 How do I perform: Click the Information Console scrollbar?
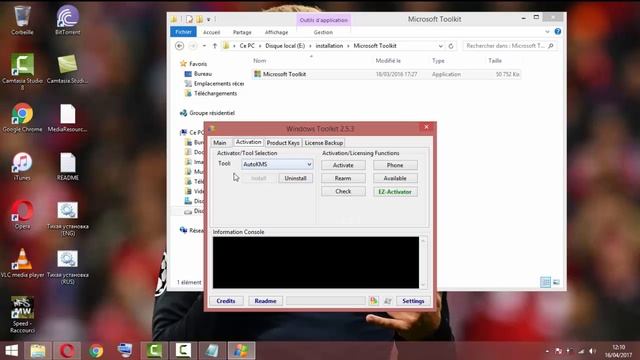pyautogui.click(x=423, y=262)
